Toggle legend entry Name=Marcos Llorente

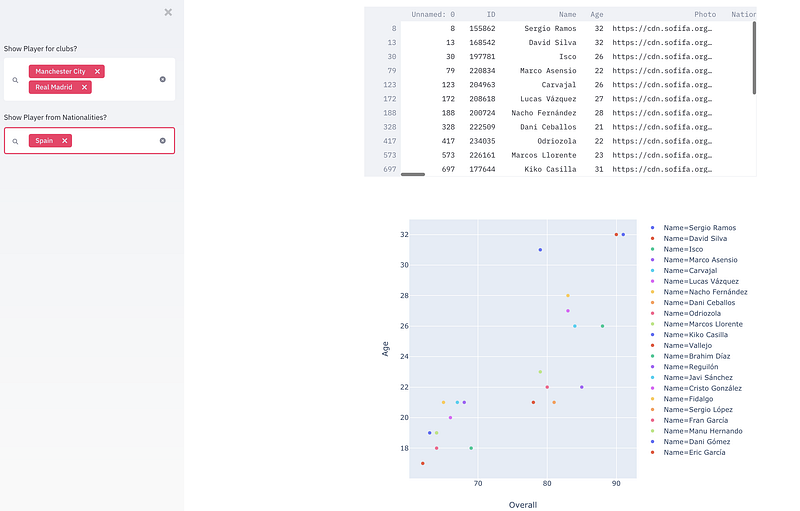click(703, 324)
